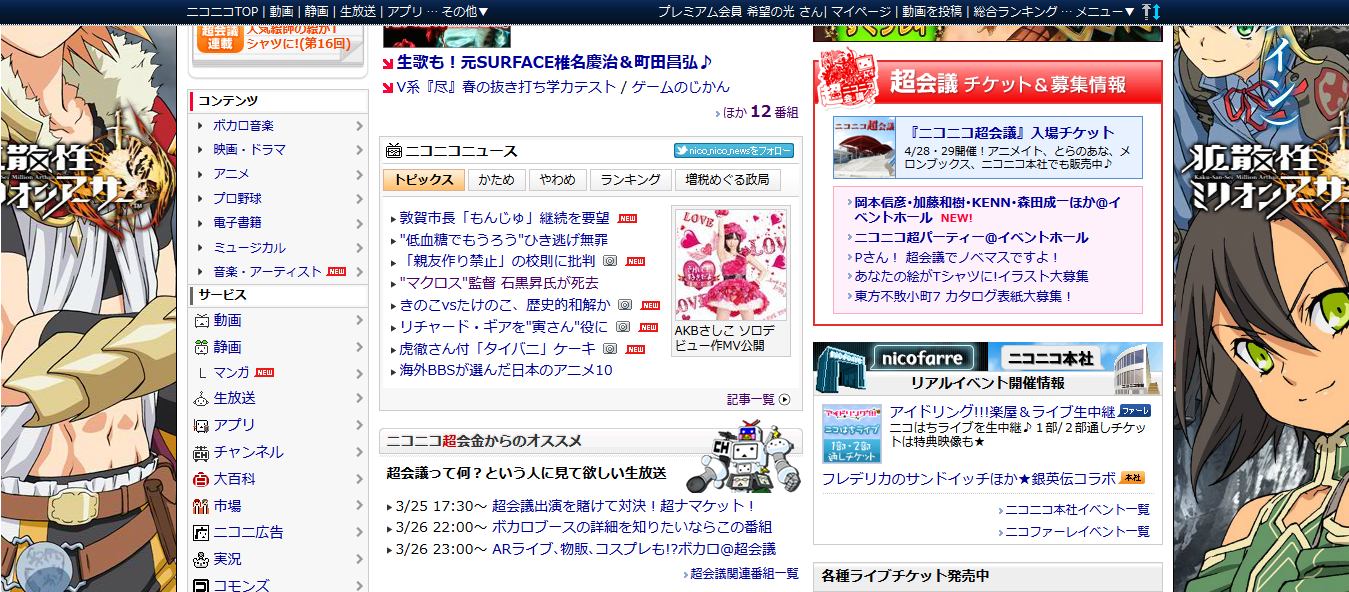Click the ニコニコ超会議 ticket thumbnail image
1349x592 pixels.
click(x=865, y=147)
